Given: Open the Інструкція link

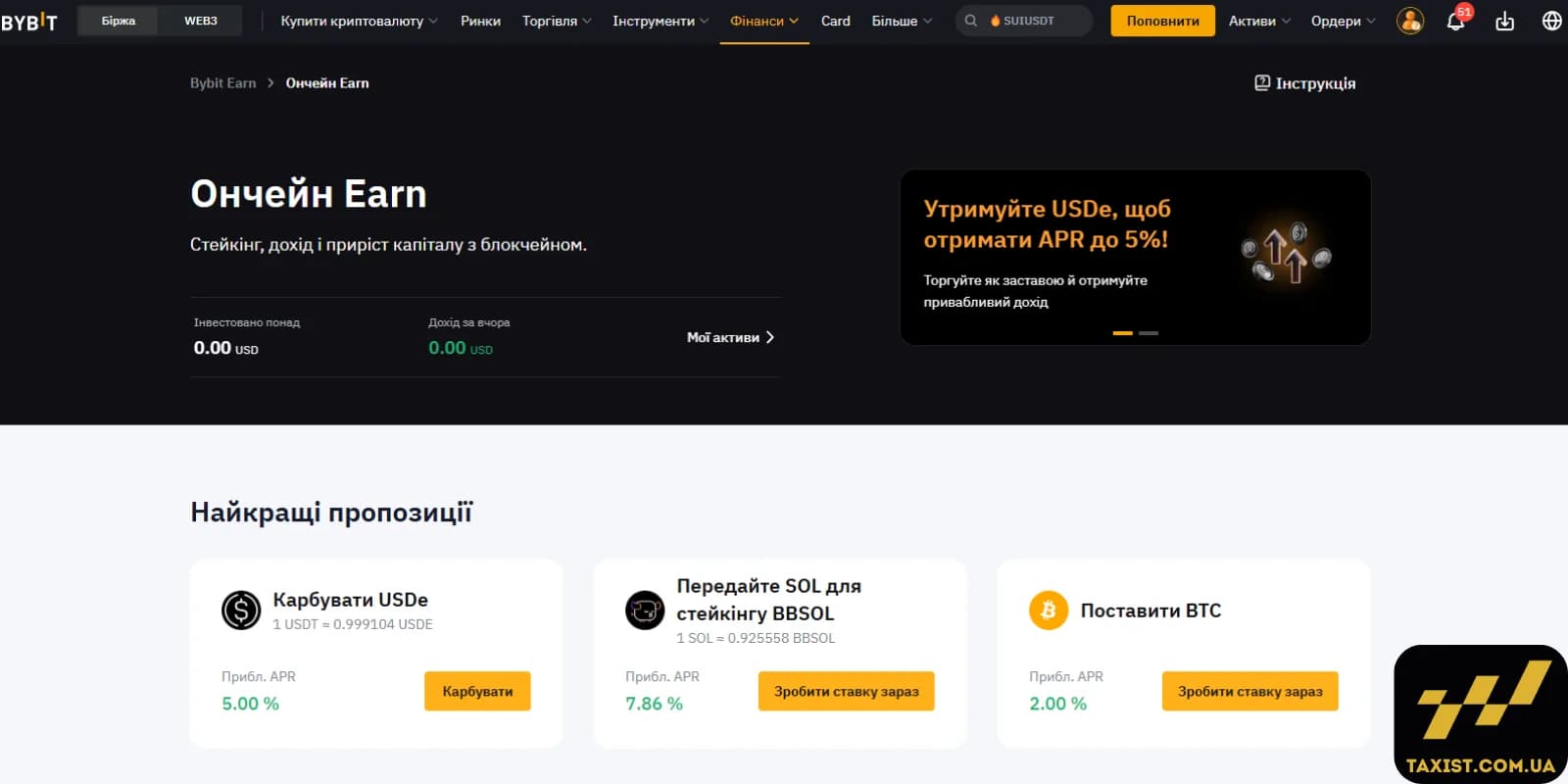Looking at the screenshot, I should 1305,83.
